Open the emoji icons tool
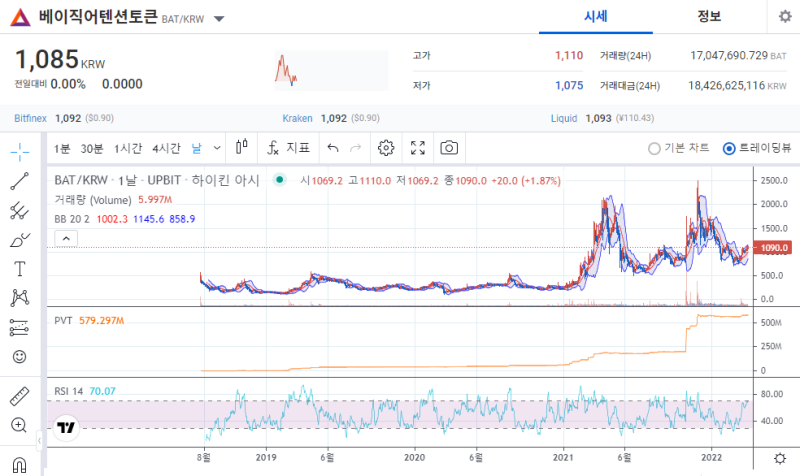 [19, 357]
